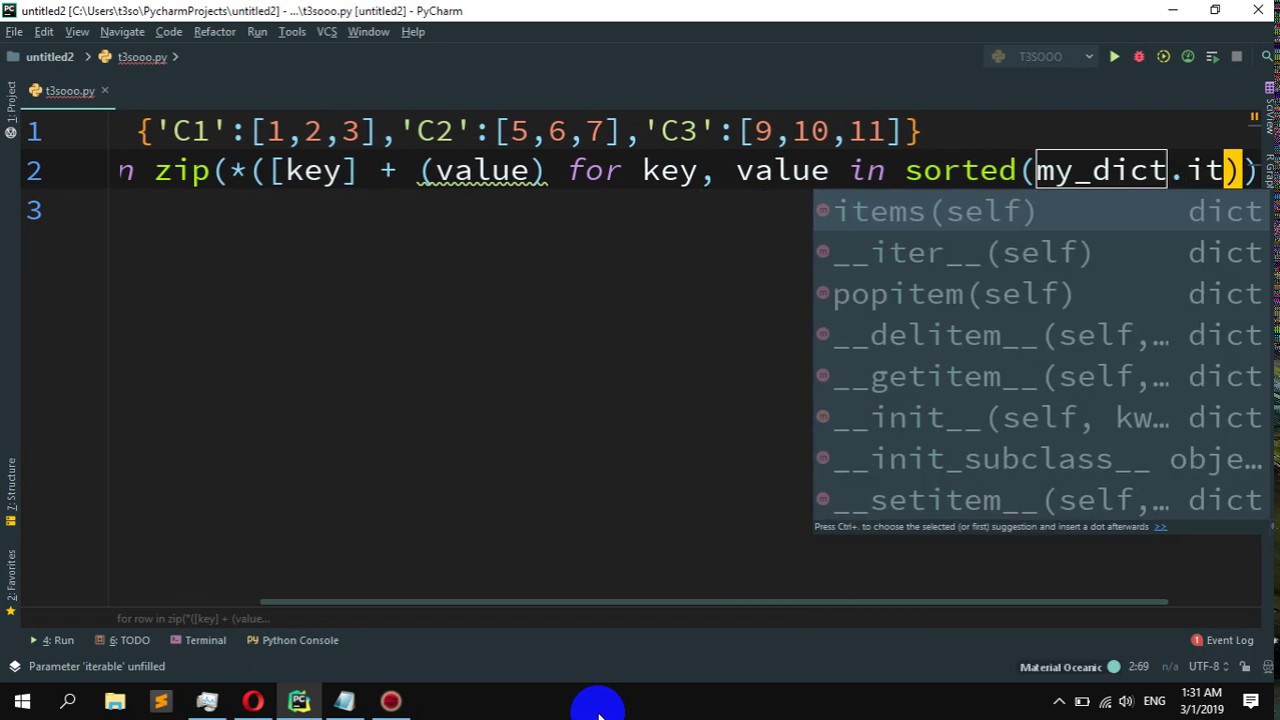Open Opera browser from taskbar
The image size is (1280, 720).
[253, 702]
